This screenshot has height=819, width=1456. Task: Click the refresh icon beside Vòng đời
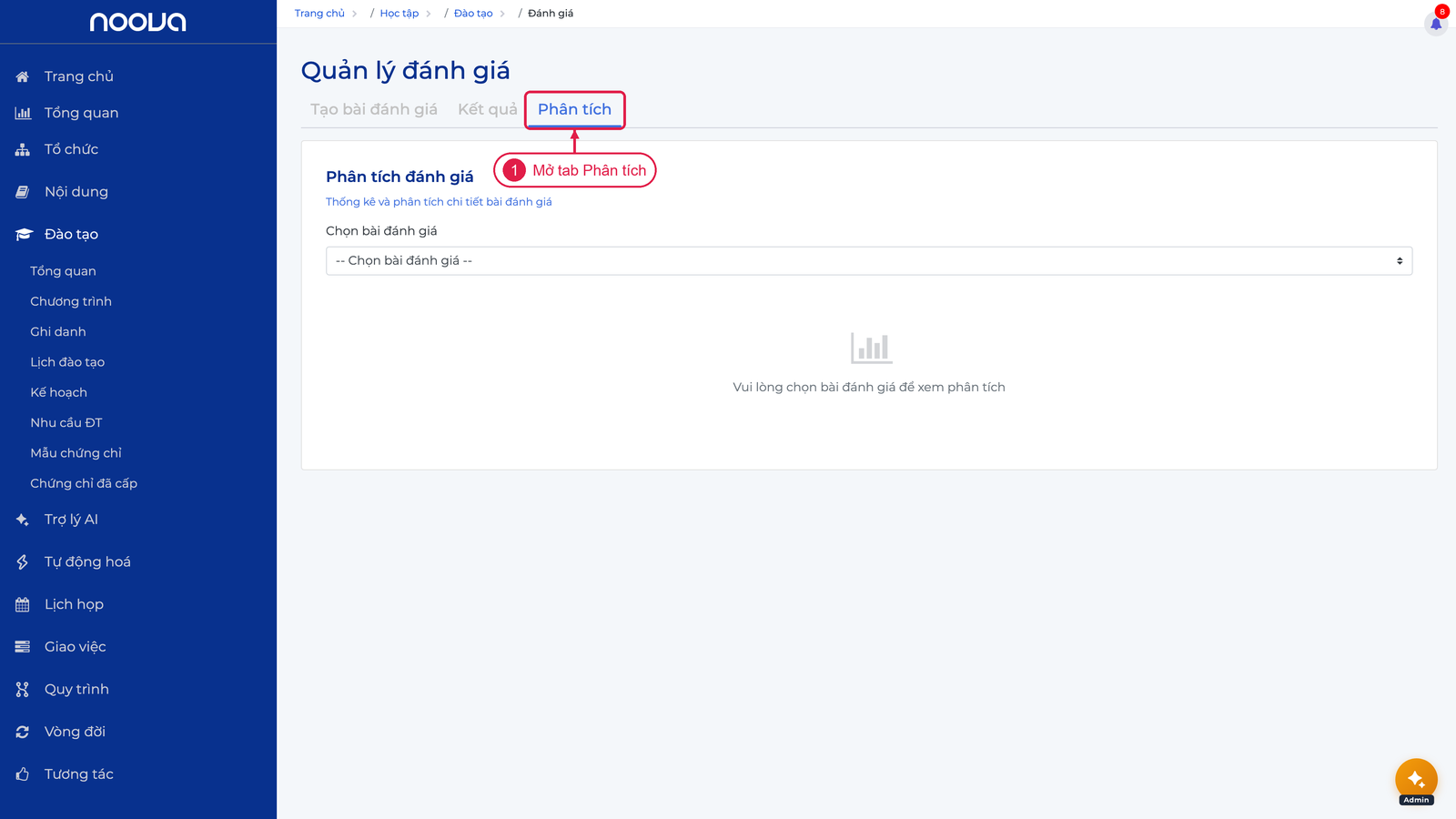click(x=23, y=732)
